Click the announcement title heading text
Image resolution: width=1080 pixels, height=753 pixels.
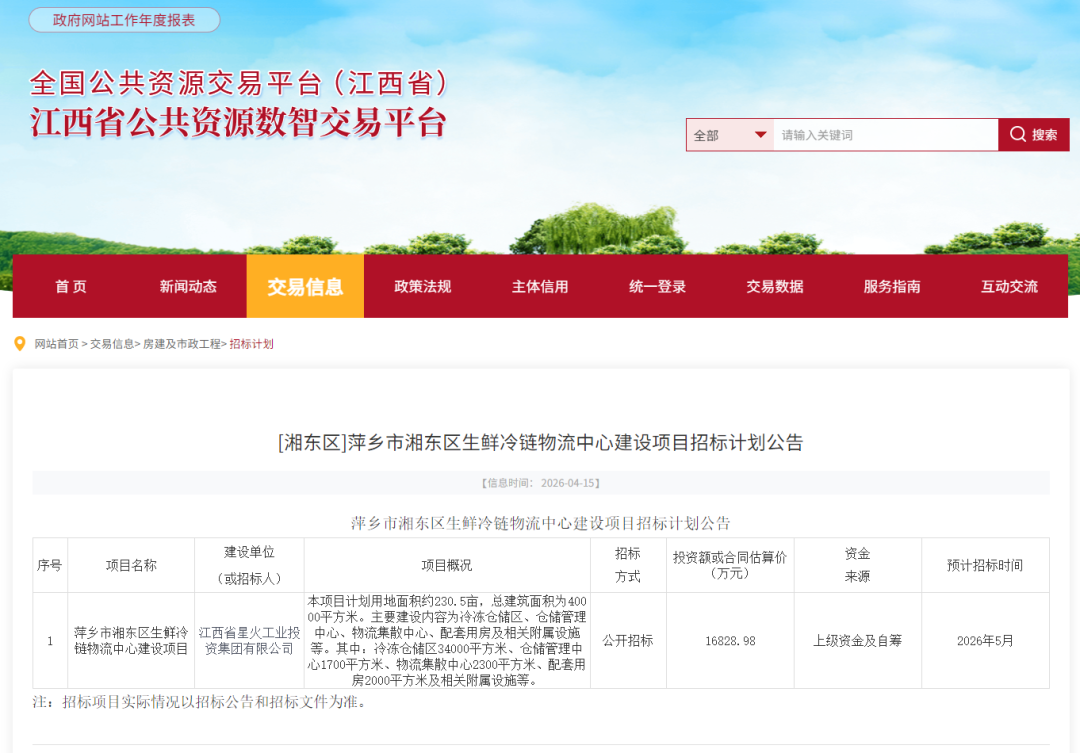541,442
